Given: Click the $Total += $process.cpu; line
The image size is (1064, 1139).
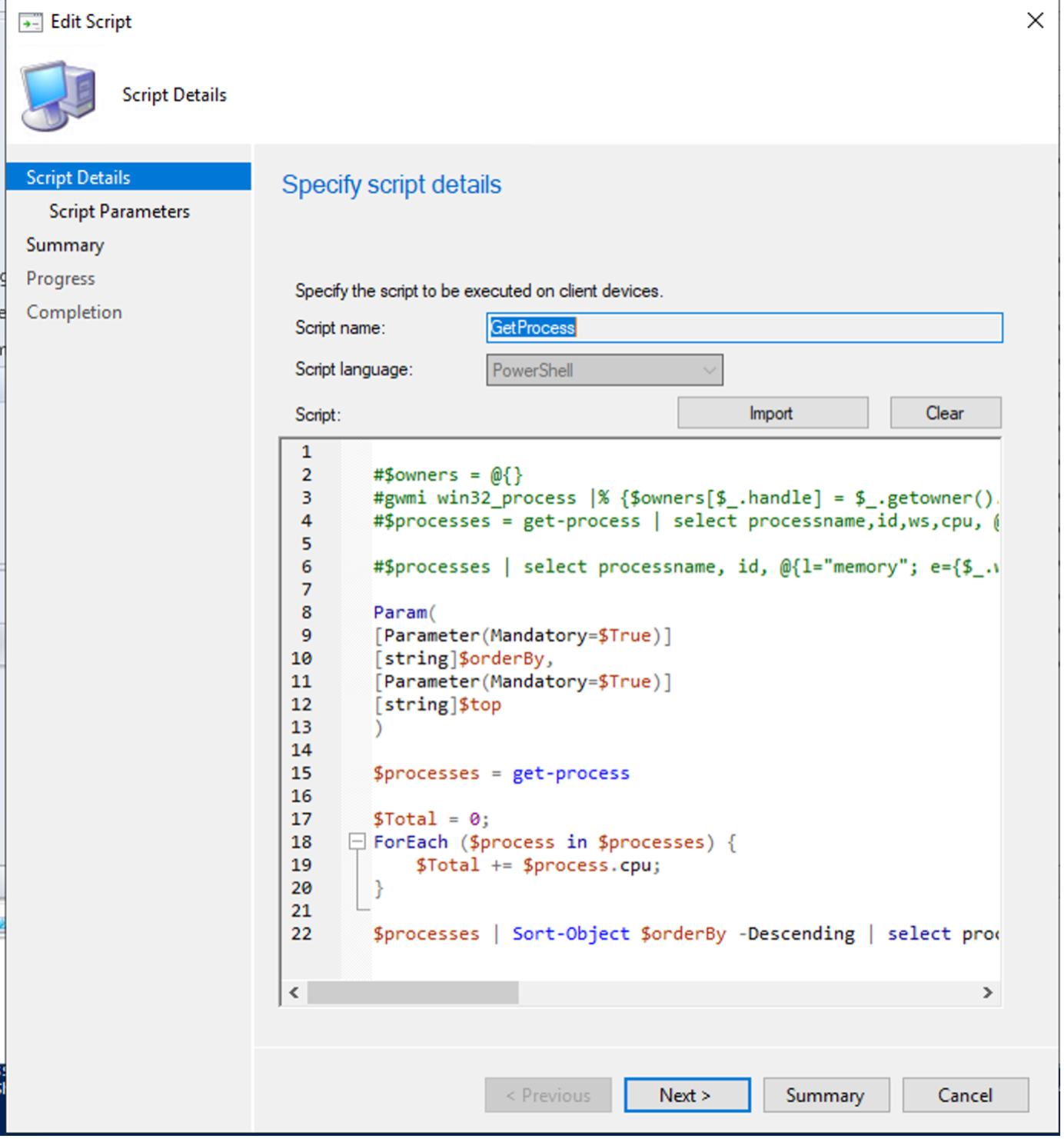Looking at the screenshot, I should coord(540,867).
